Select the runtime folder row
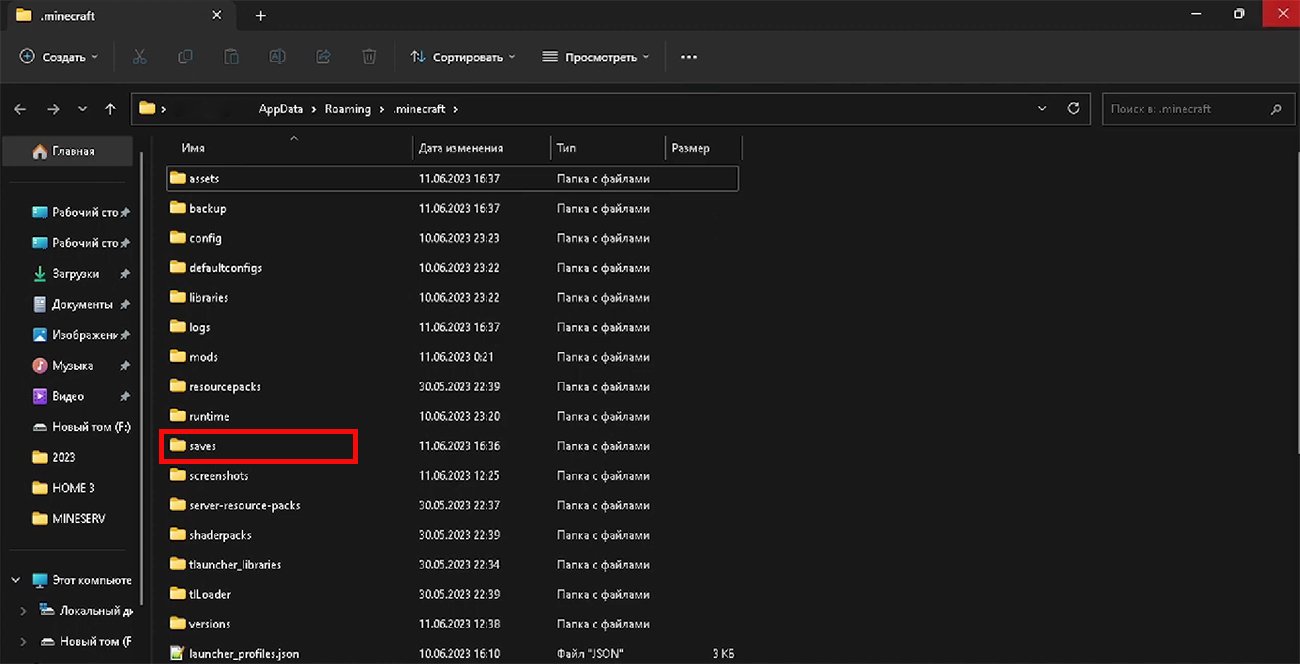Screen dimensions: 1300x664 tap(452, 416)
